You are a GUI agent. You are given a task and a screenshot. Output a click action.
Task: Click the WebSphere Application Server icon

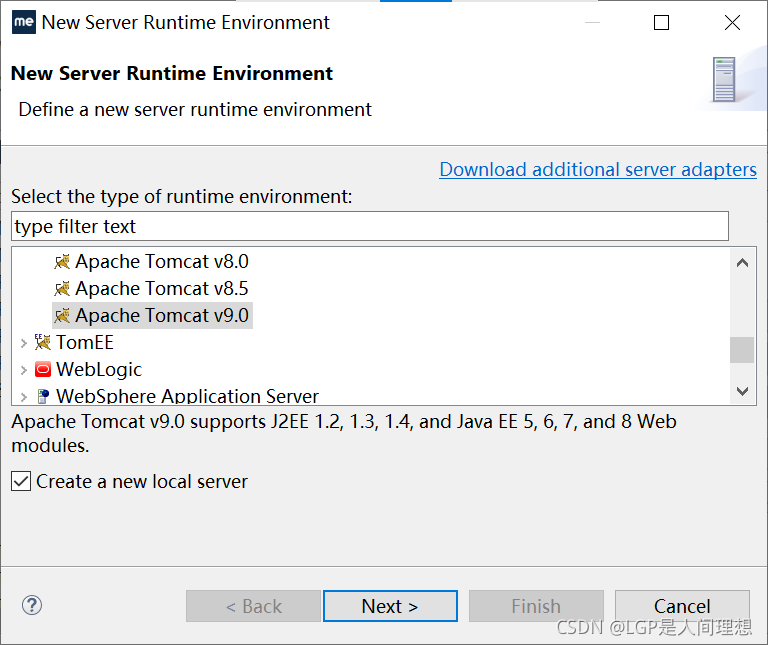coord(43,396)
